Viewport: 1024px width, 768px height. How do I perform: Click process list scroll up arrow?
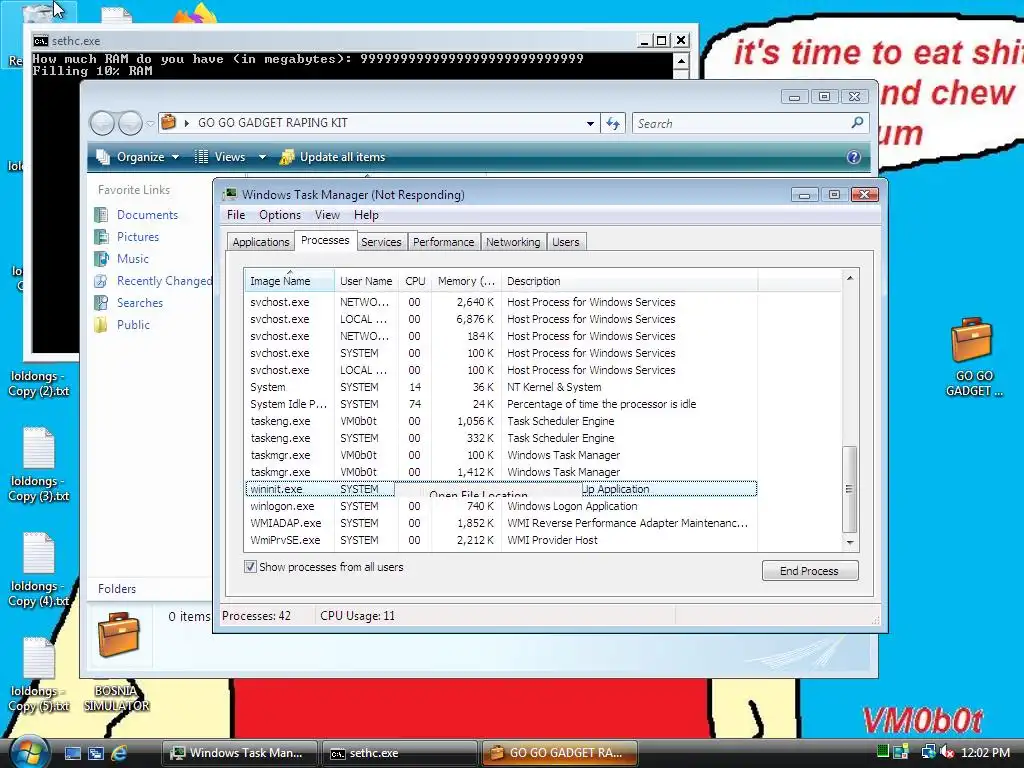[850, 278]
